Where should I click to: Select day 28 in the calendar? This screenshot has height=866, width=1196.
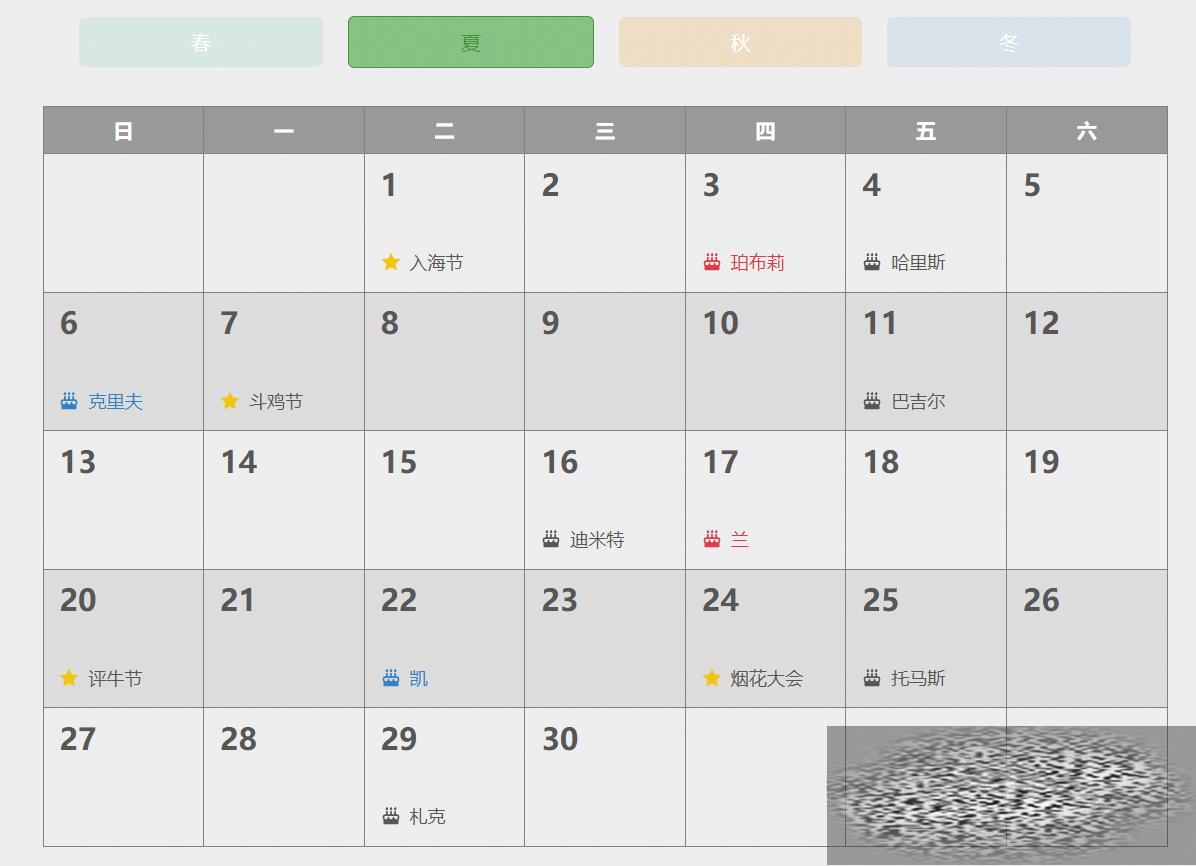click(284, 777)
